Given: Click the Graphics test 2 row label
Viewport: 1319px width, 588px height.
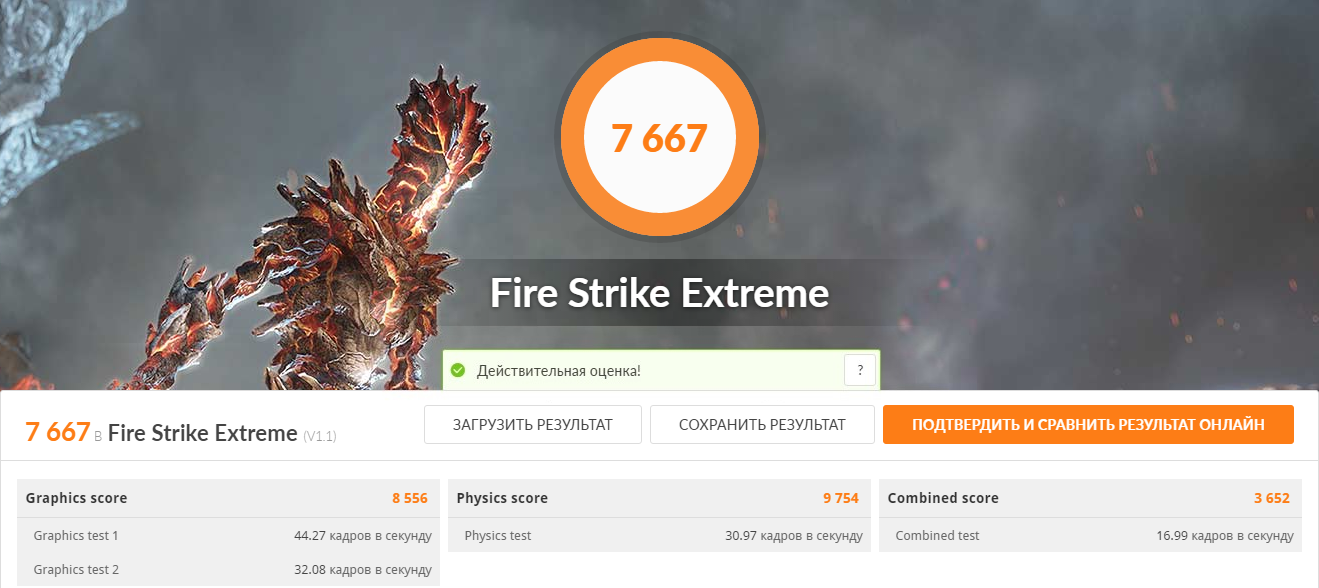Looking at the screenshot, I should (76, 570).
